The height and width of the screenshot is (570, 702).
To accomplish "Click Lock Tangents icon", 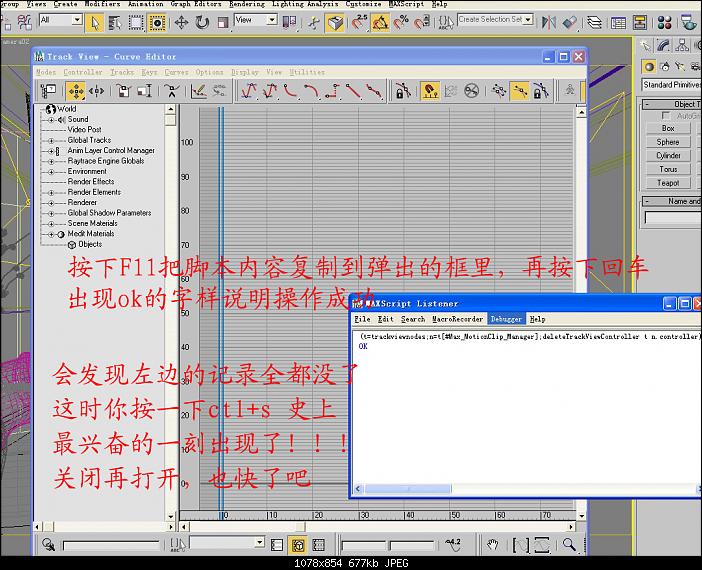I will coord(540,91).
